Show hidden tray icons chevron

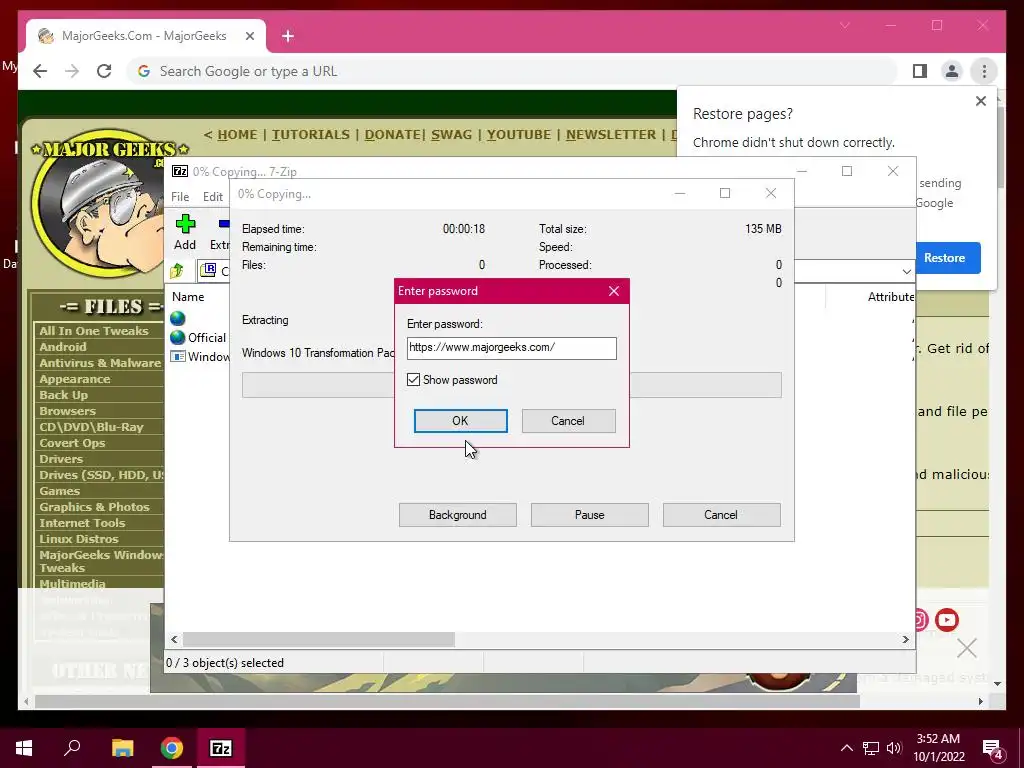click(846, 748)
